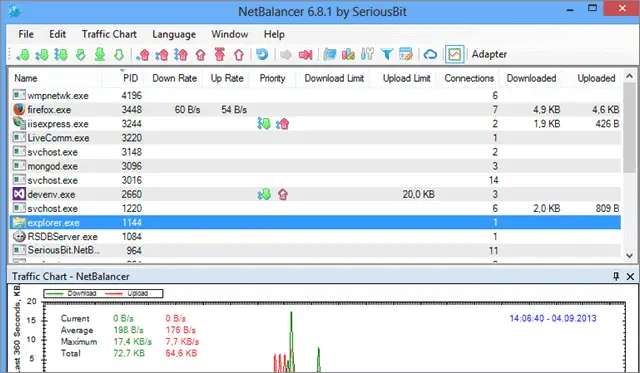The image size is (640, 373).
Task: Open the wrench and tools settings icon
Action: click(367, 54)
